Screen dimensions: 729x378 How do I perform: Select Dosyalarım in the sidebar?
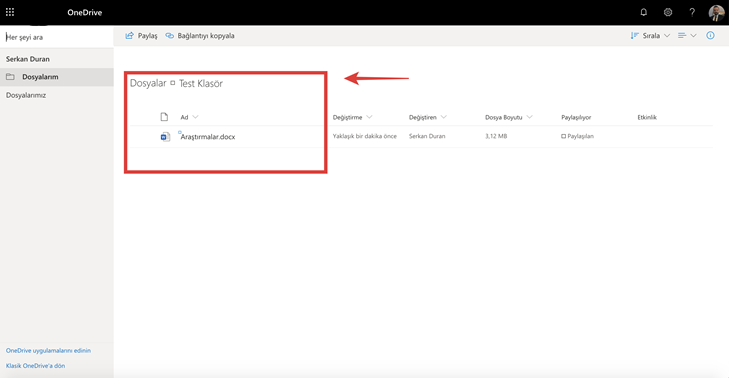[x=57, y=77]
